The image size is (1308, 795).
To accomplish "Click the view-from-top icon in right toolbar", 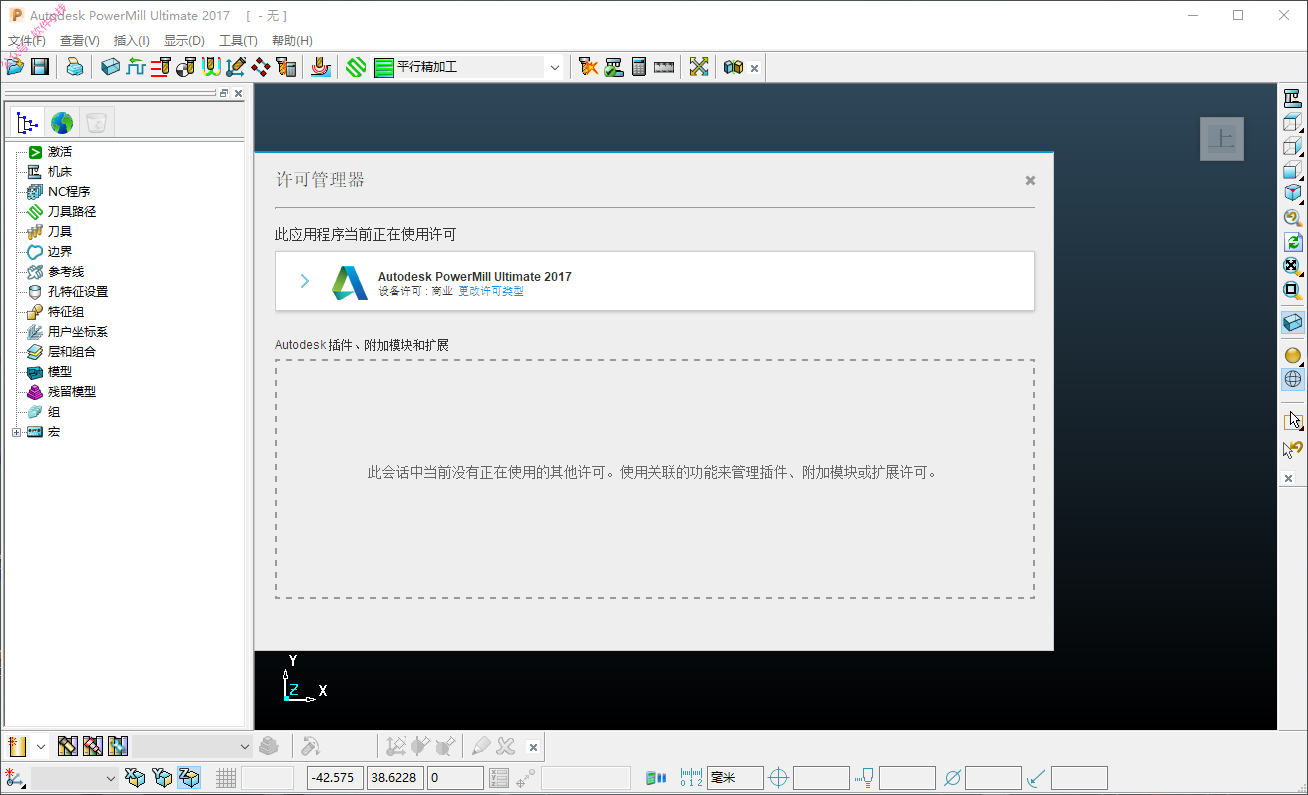I will pyautogui.click(x=1292, y=122).
